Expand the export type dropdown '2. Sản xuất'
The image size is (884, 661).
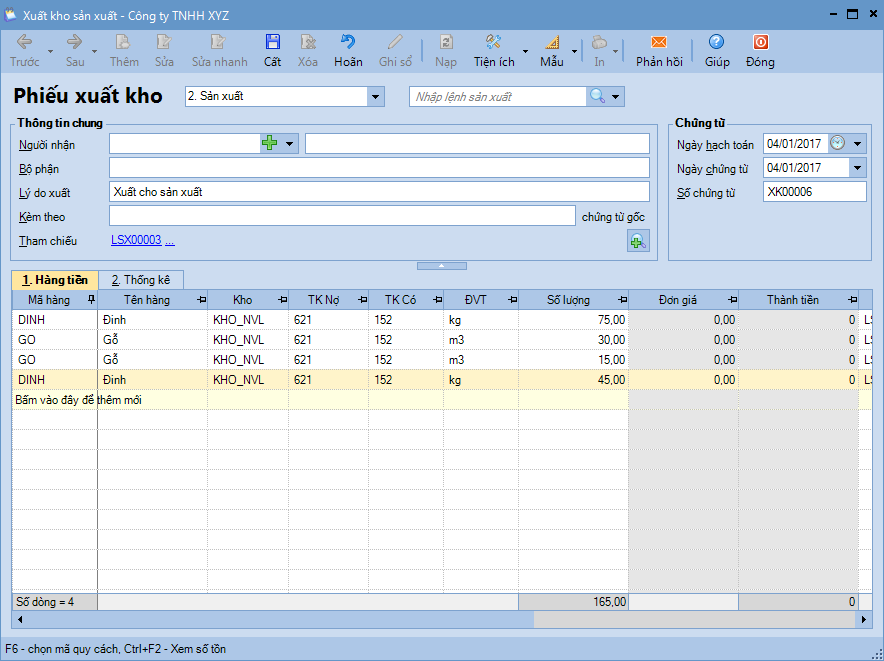376,97
